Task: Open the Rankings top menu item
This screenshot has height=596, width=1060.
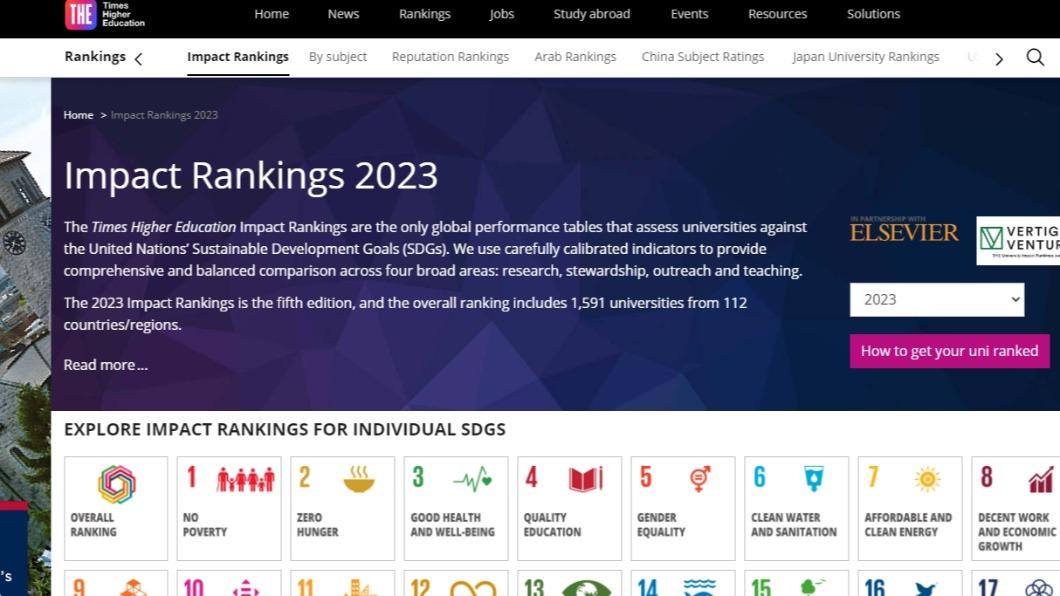Action: click(425, 14)
